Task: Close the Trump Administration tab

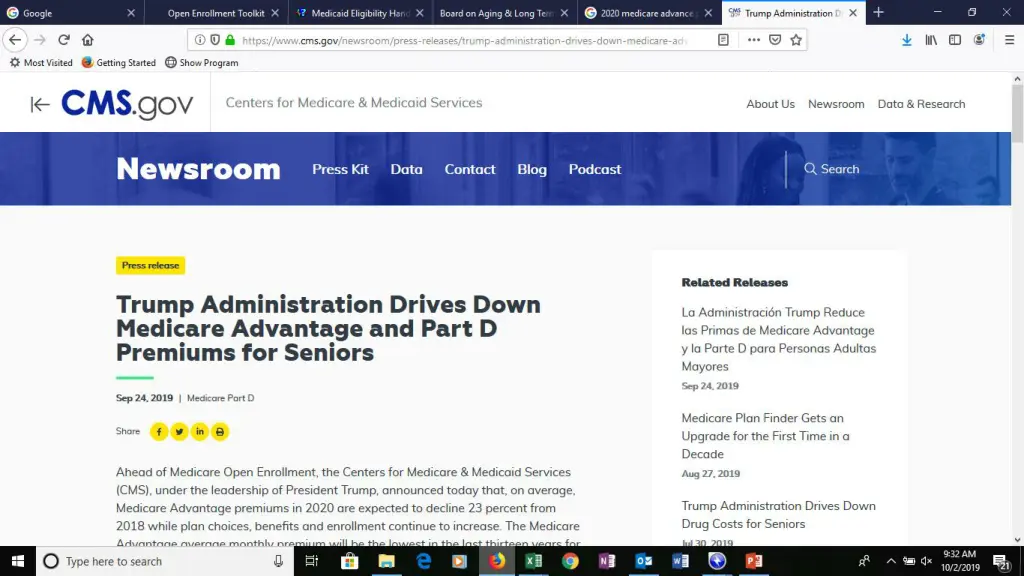Action: tap(853, 12)
